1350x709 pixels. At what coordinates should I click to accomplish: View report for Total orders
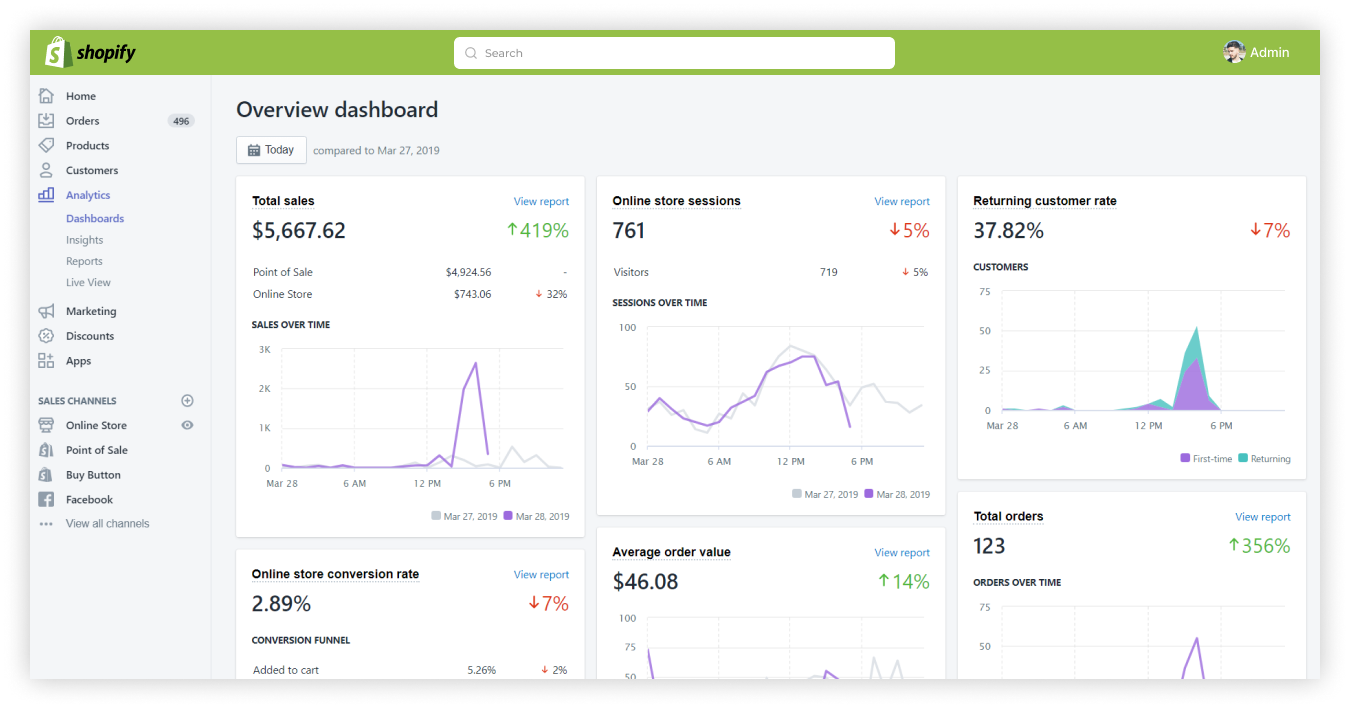click(x=1263, y=518)
